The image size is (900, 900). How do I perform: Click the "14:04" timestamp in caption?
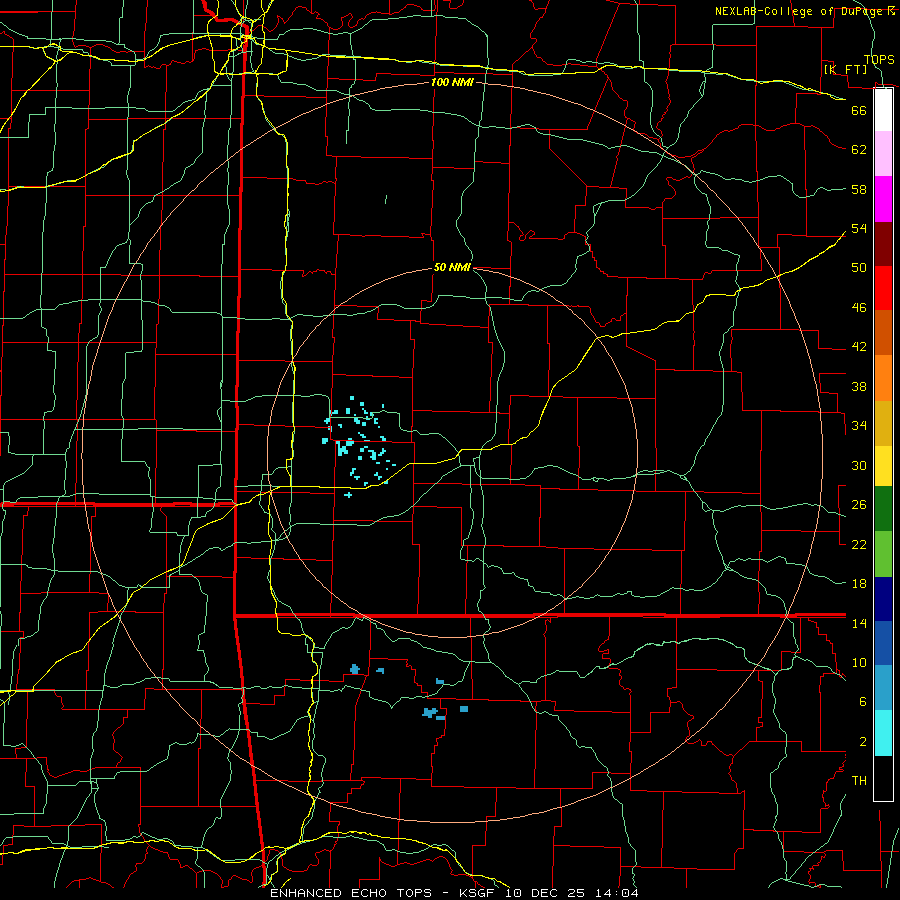coord(618,893)
